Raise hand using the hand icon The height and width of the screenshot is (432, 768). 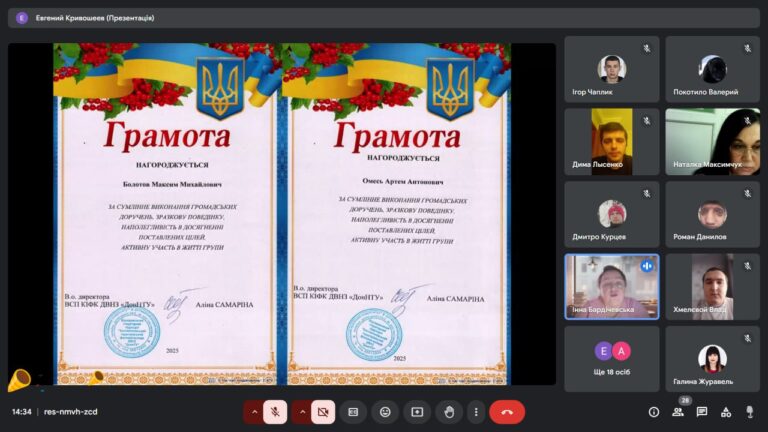click(449, 412)
